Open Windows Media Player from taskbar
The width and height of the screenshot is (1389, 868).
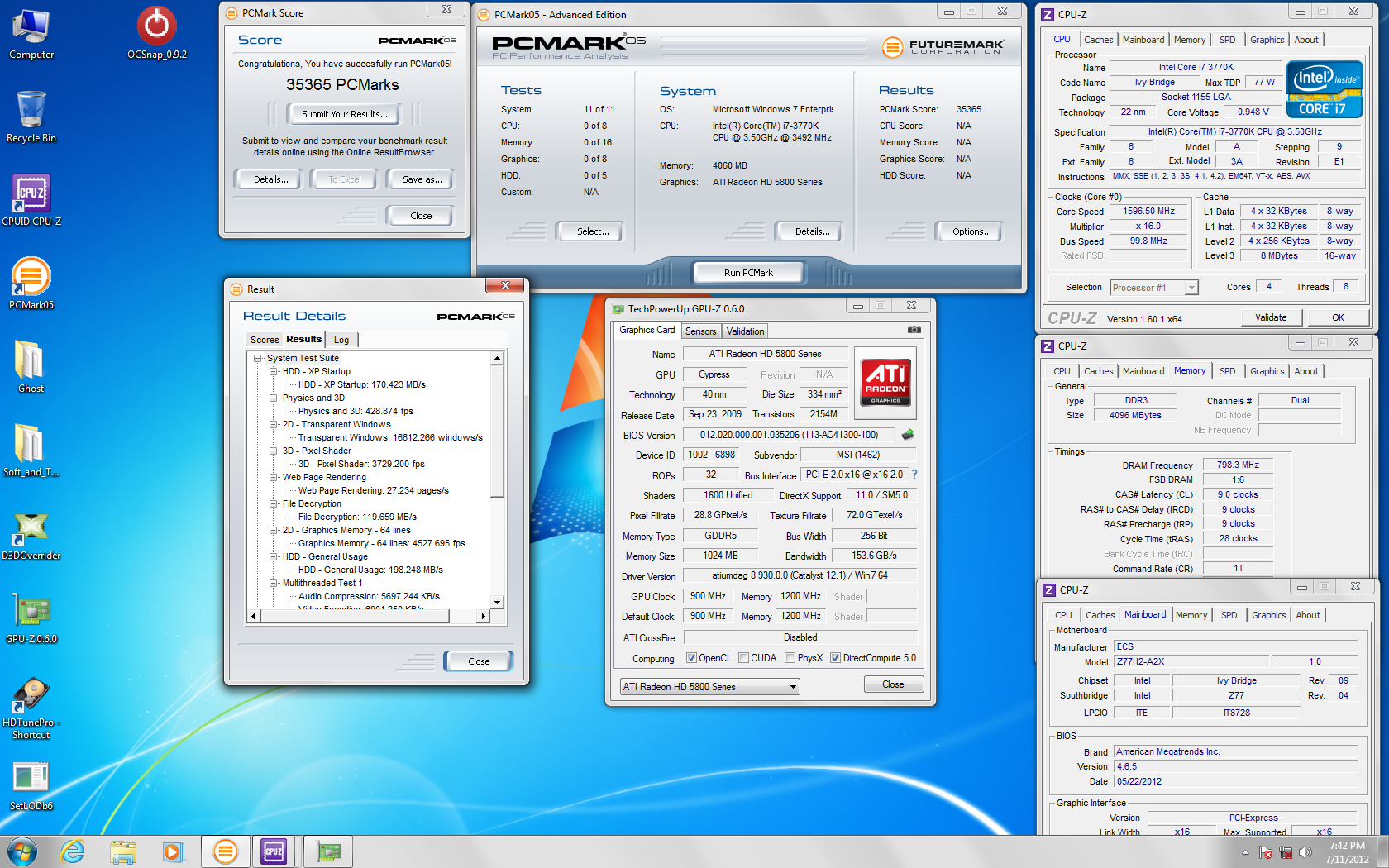click(173, 851)
